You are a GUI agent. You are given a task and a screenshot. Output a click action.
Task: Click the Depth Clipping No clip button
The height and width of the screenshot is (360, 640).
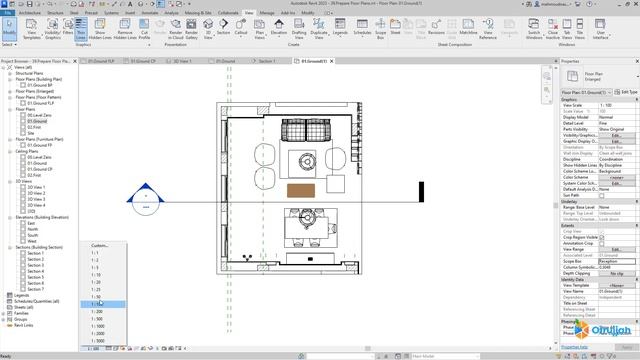click(x=616, y=273)
